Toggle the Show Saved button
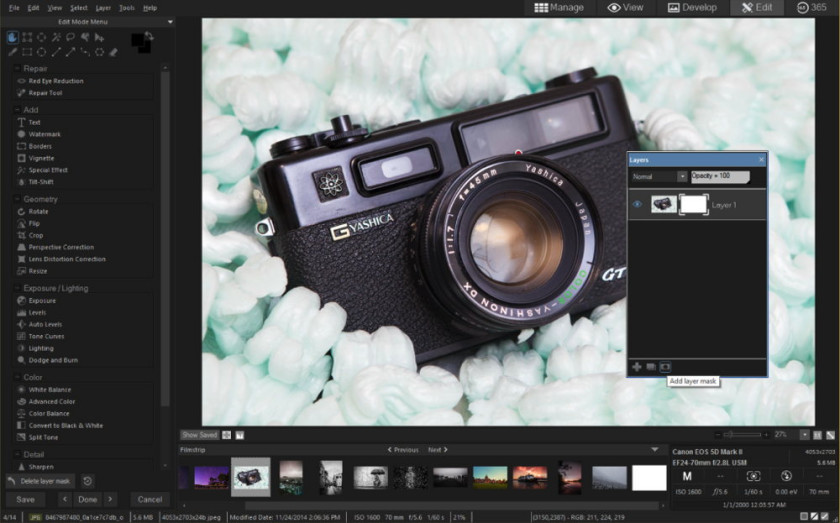This screenshot has height=523, width=840. 199,435
